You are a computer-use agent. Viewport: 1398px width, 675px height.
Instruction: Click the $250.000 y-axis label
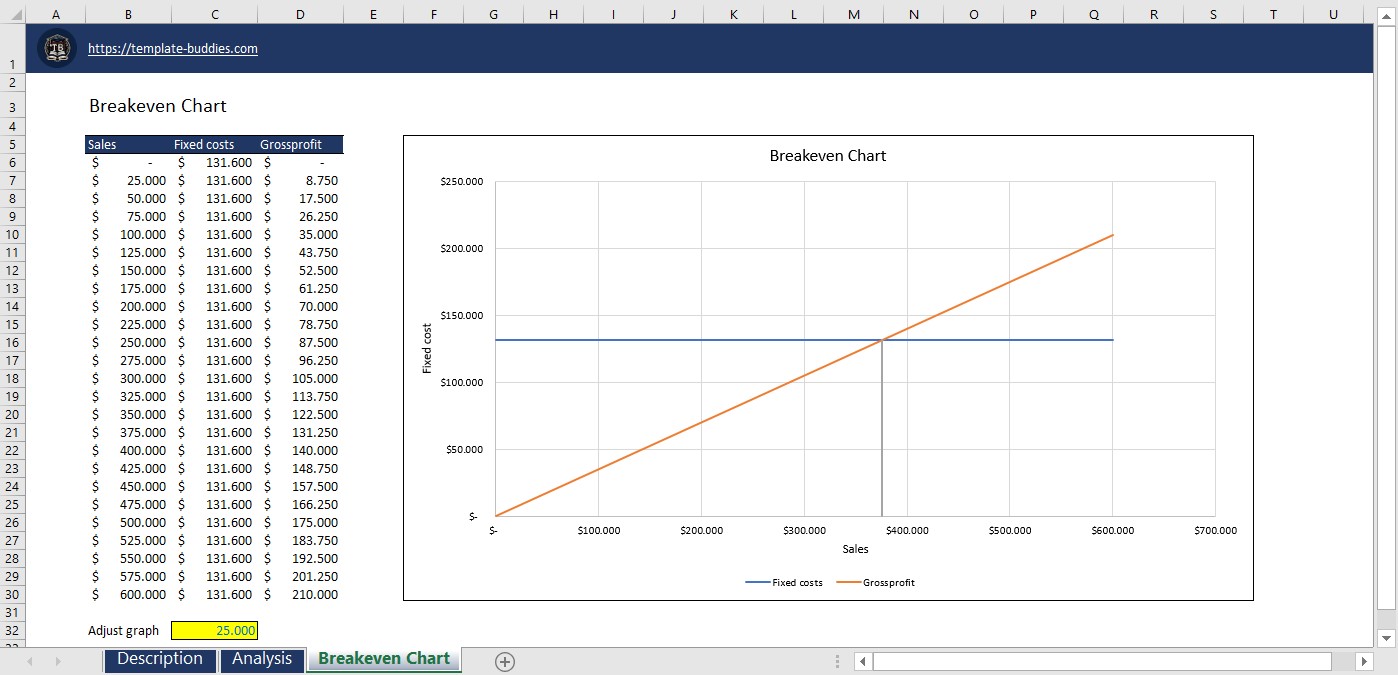point(461,182)
